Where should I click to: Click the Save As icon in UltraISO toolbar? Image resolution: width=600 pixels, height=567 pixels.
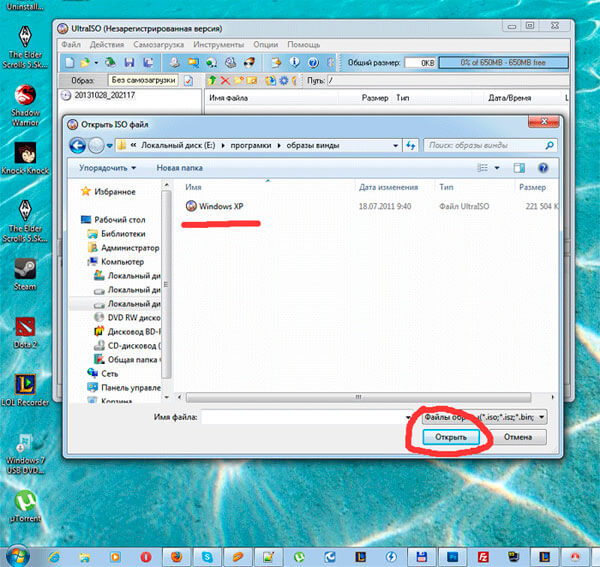[x=148, y=62]
